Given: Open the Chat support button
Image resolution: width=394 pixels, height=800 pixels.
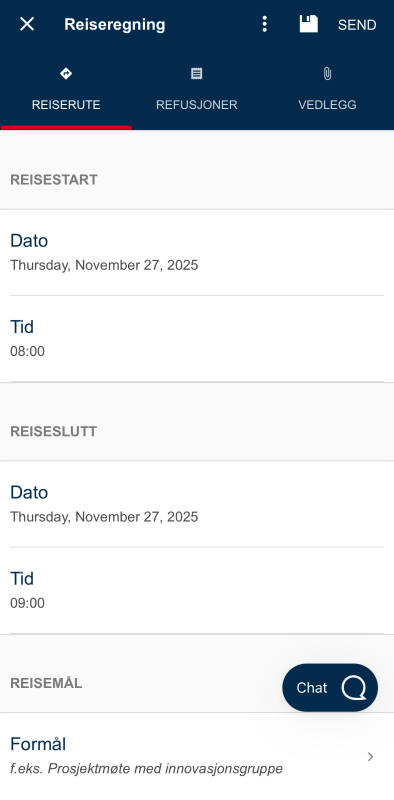Looking at the screenshot, I should point(330,688).
